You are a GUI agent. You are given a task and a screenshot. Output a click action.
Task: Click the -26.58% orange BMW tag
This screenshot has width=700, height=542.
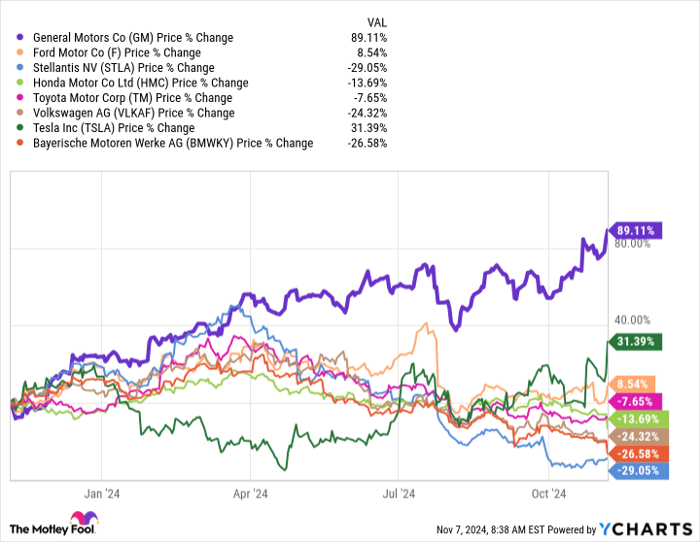point(640,453)
